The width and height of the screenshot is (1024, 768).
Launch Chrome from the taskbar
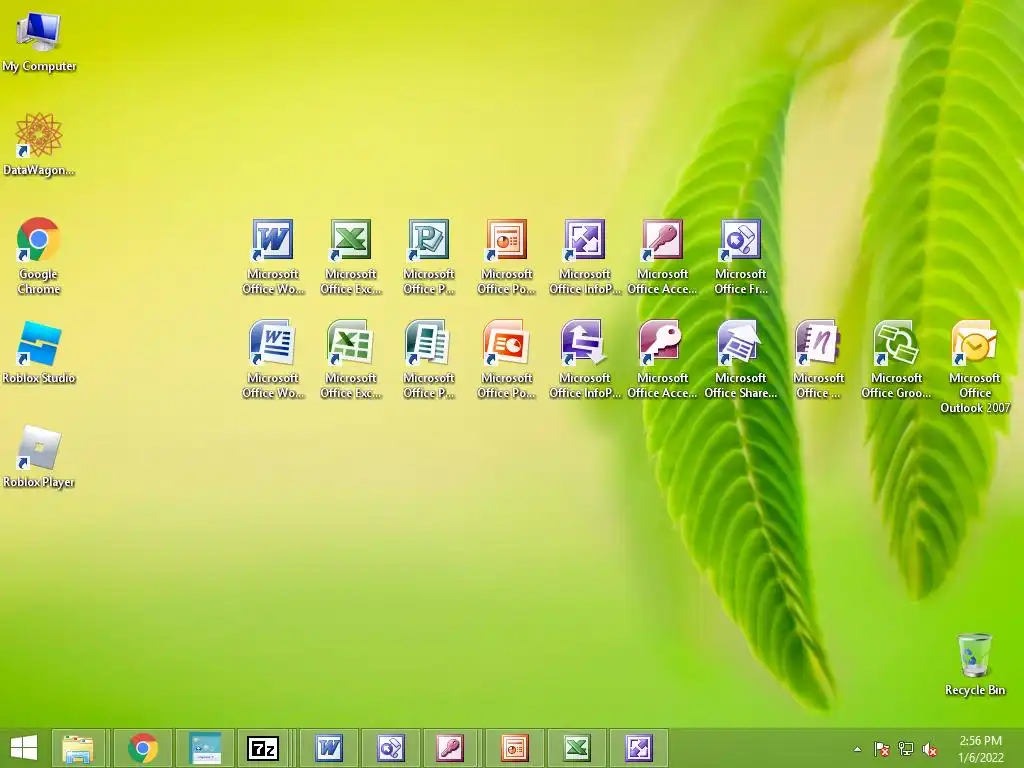[142, 748]
